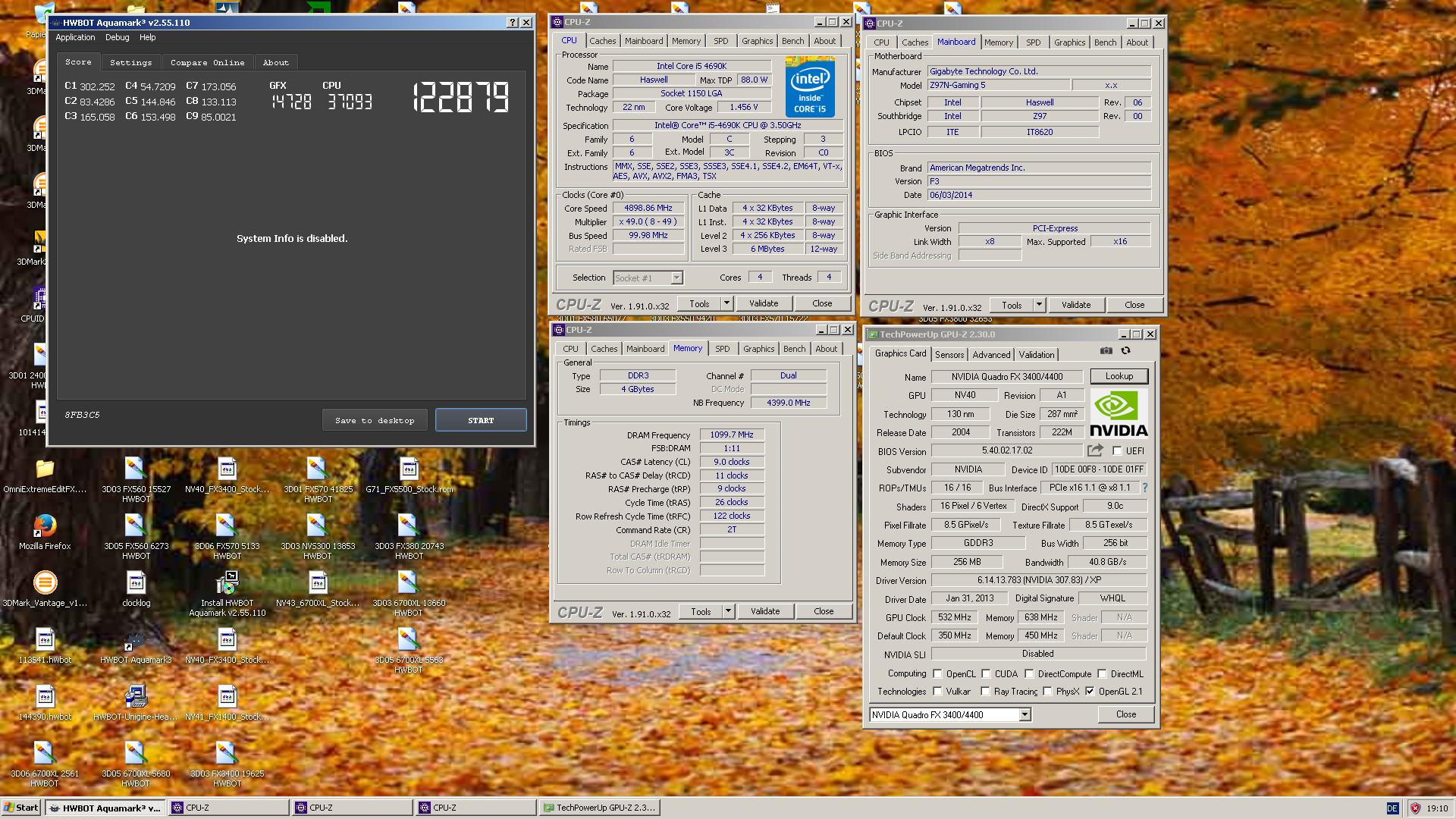Open 144390.hwbot desktop file
The width and height of the screenshot is (1456, 819).
[x=45, y=702]
